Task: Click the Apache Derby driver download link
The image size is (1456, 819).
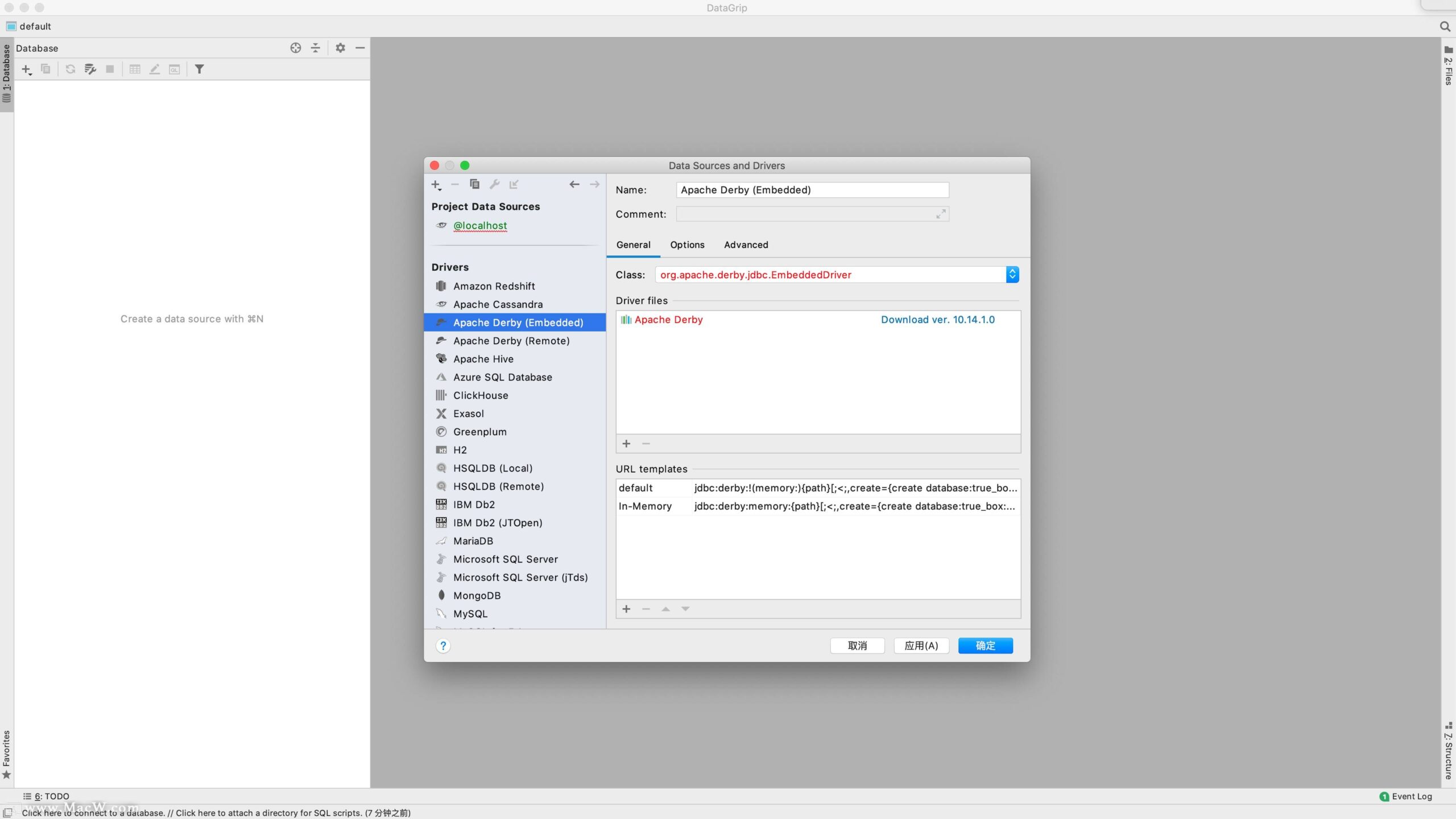Action: 938,319
